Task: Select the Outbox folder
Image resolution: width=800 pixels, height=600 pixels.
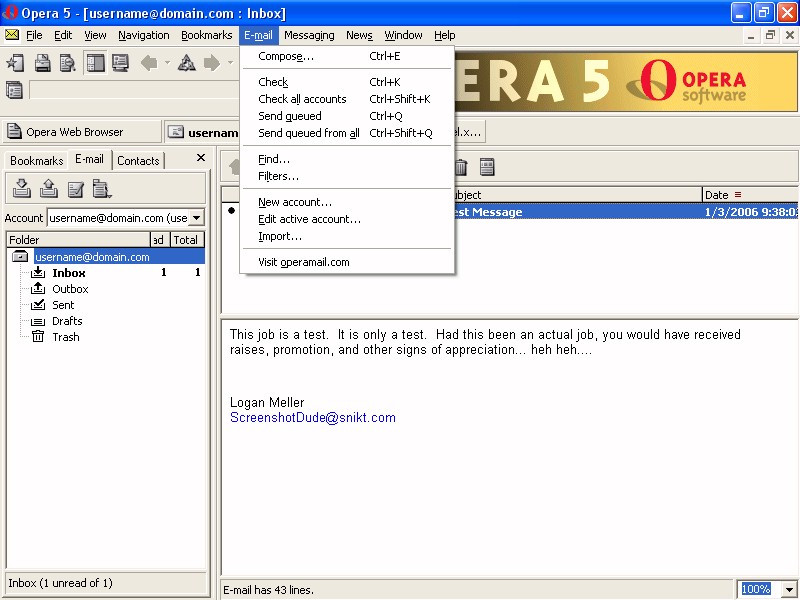Action: coord(70,289)
